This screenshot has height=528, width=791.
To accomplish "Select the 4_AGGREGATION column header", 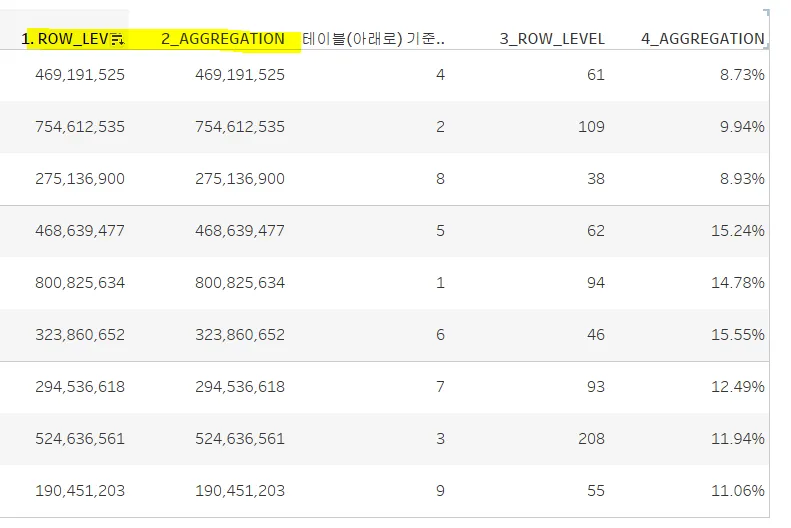I will tap(703, 39).
